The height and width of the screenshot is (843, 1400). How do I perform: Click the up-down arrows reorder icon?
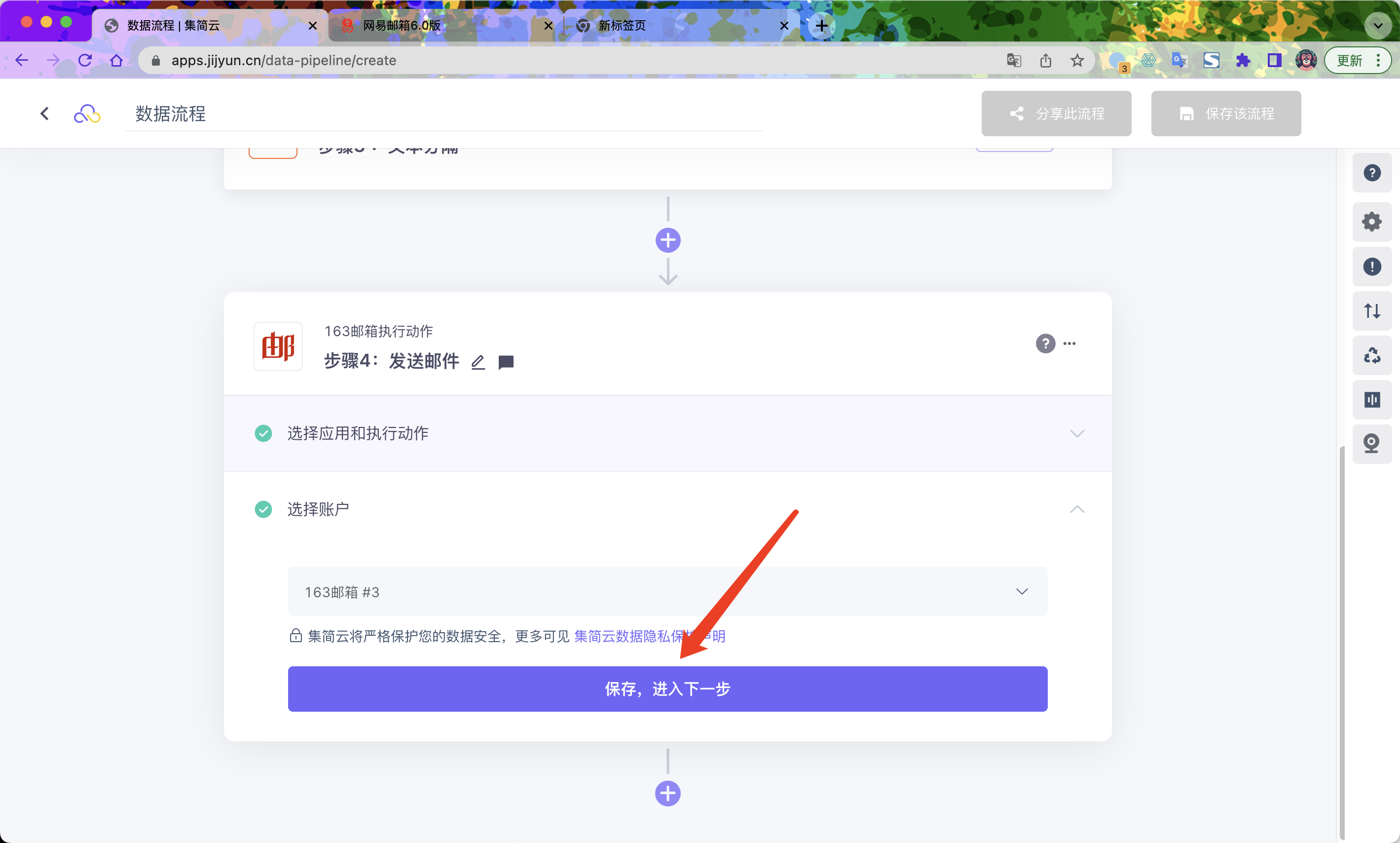tap(1371, 311)
